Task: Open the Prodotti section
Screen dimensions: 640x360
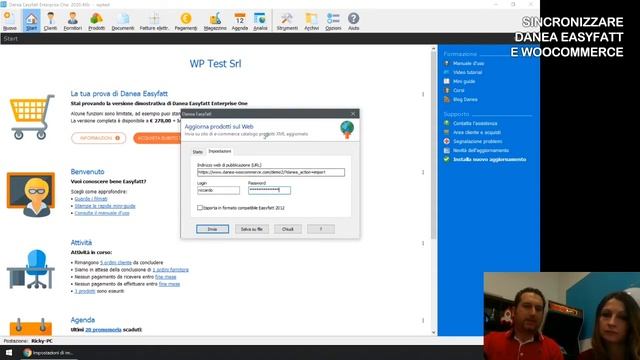Action: (97, 21)
